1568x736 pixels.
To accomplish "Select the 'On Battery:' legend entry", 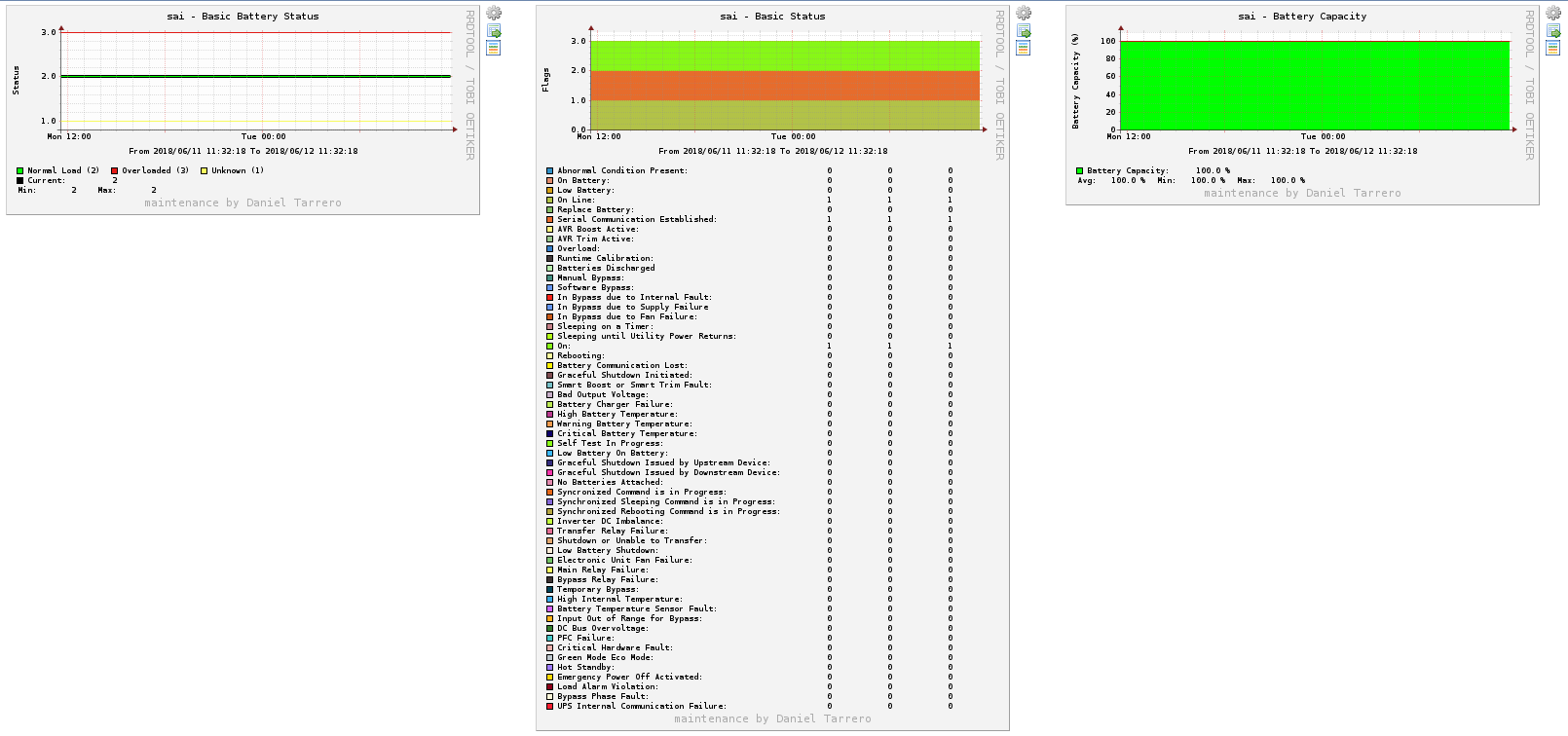I will point(750,180).
